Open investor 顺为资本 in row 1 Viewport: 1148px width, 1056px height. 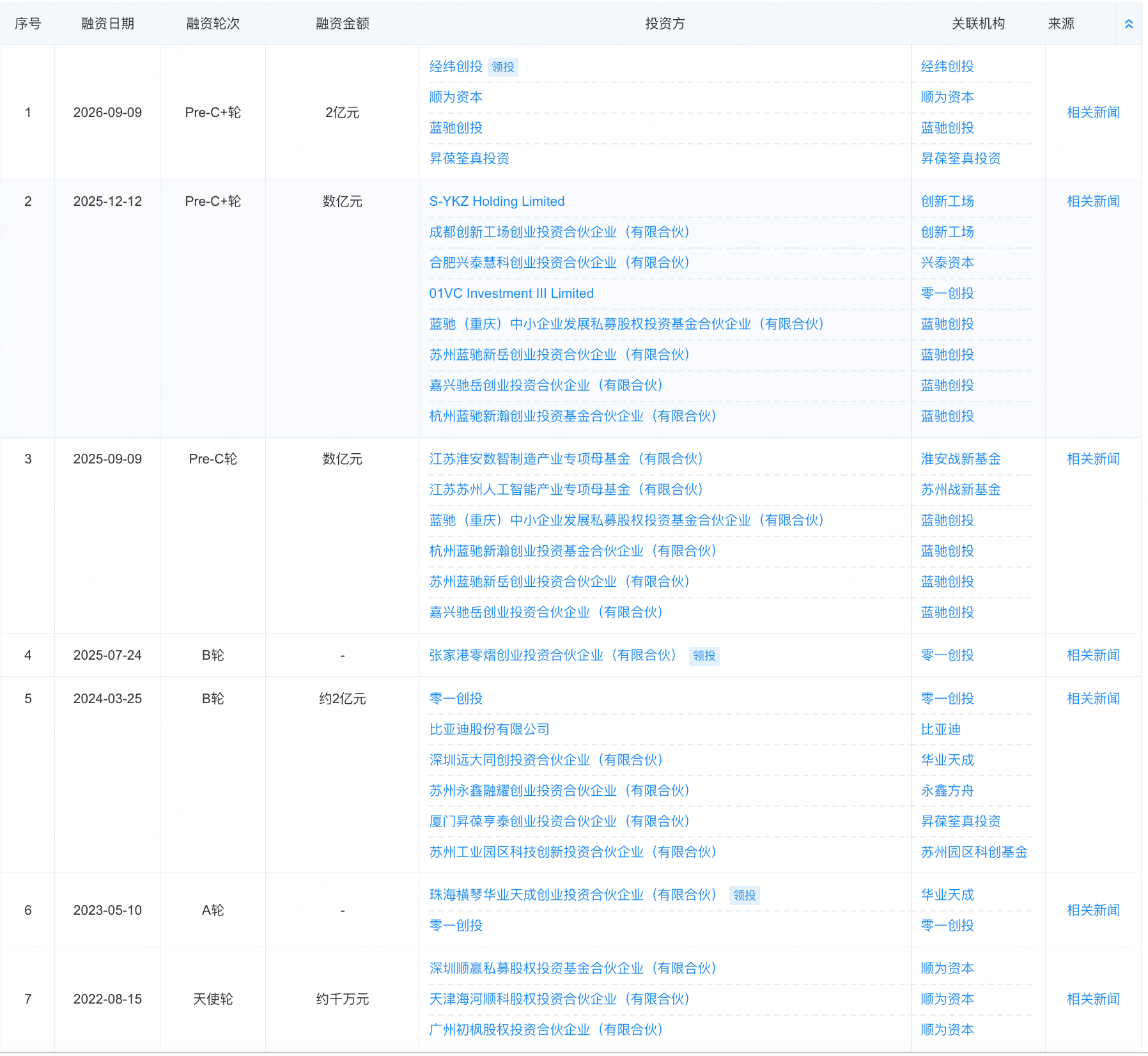click(456, 97)
